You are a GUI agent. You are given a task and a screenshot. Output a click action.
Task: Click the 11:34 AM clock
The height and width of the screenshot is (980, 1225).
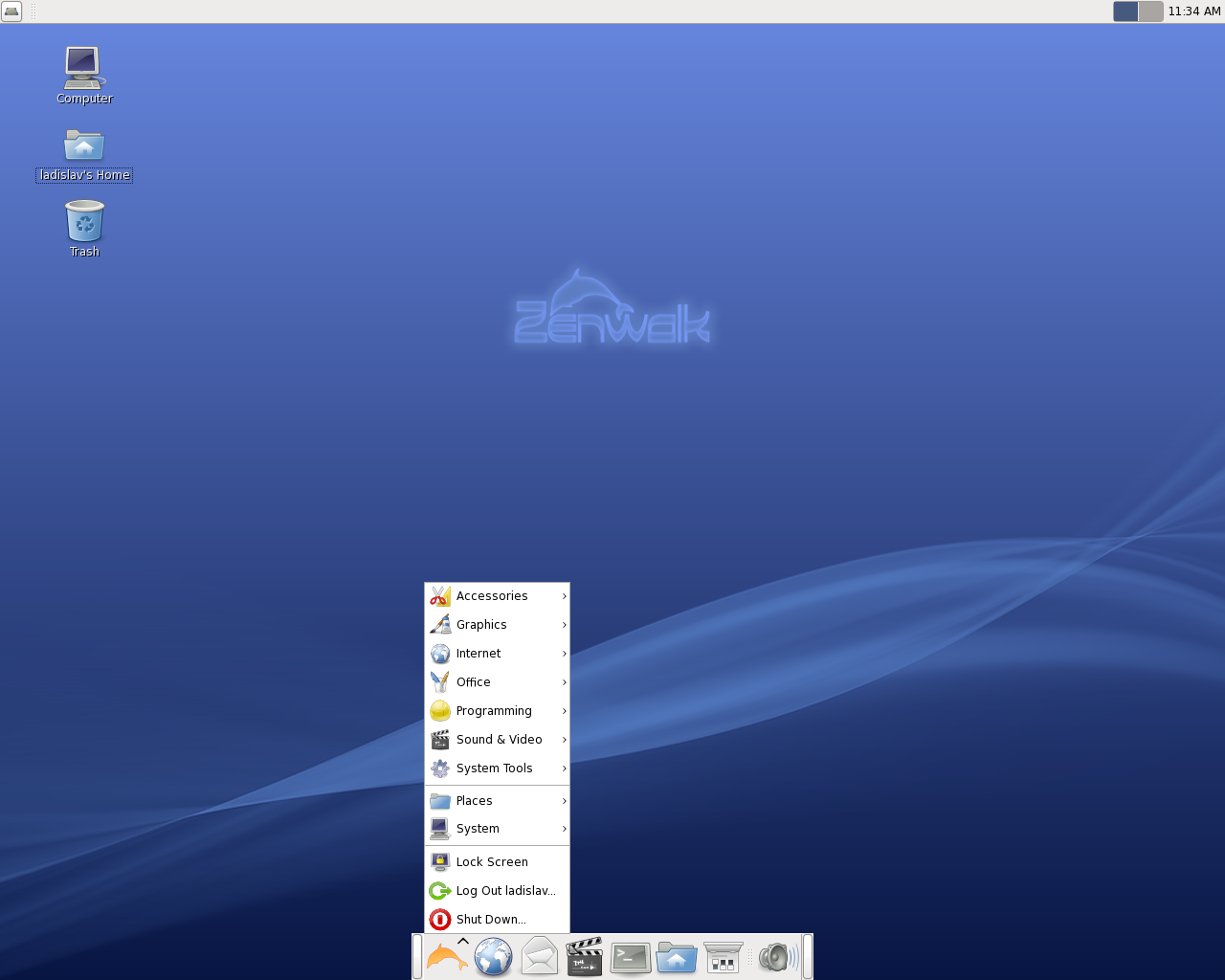point(1194,11)
